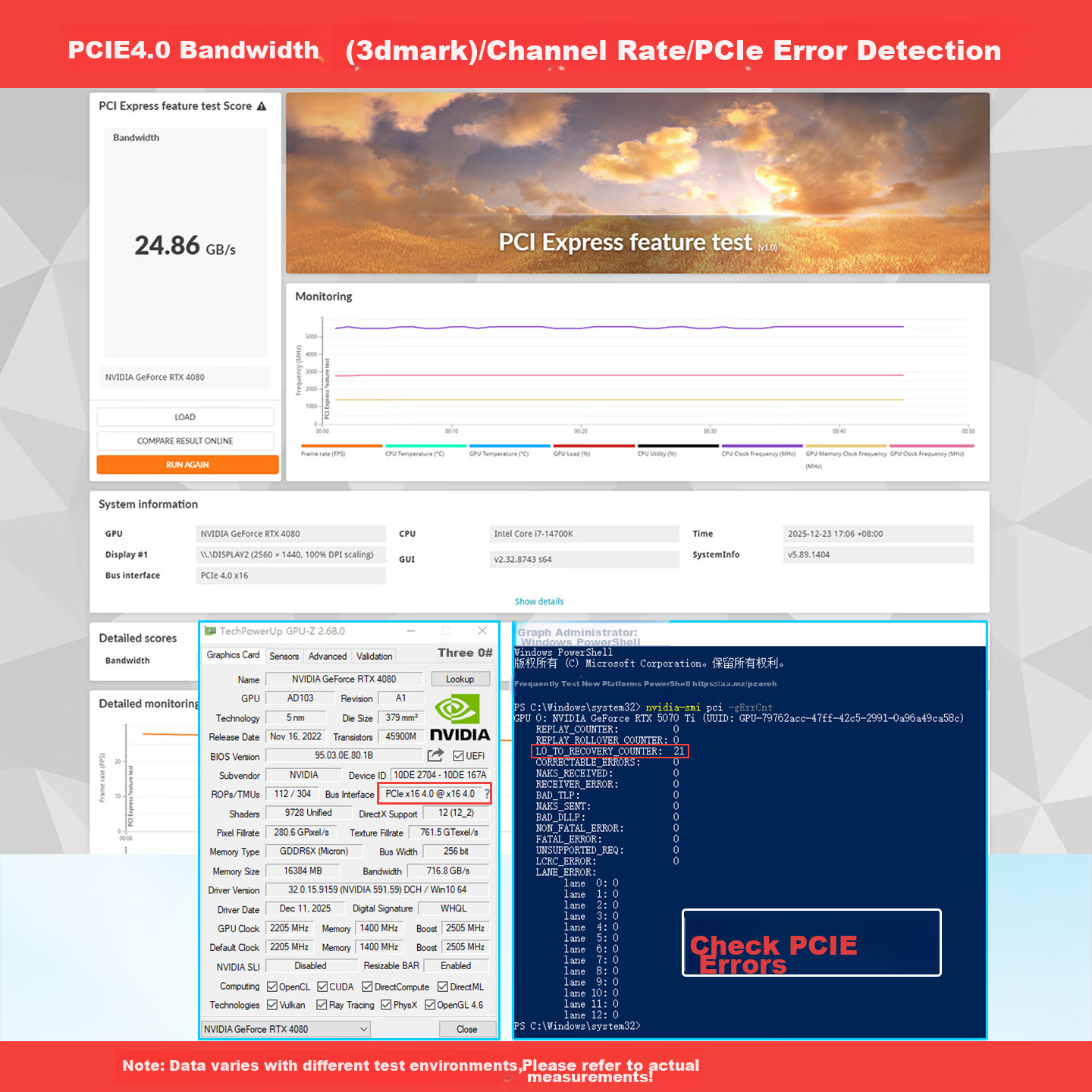Click the warning triangle next to PCI Express Score
This screenshot has height=1092, width=1092.
tap(262, 106)
